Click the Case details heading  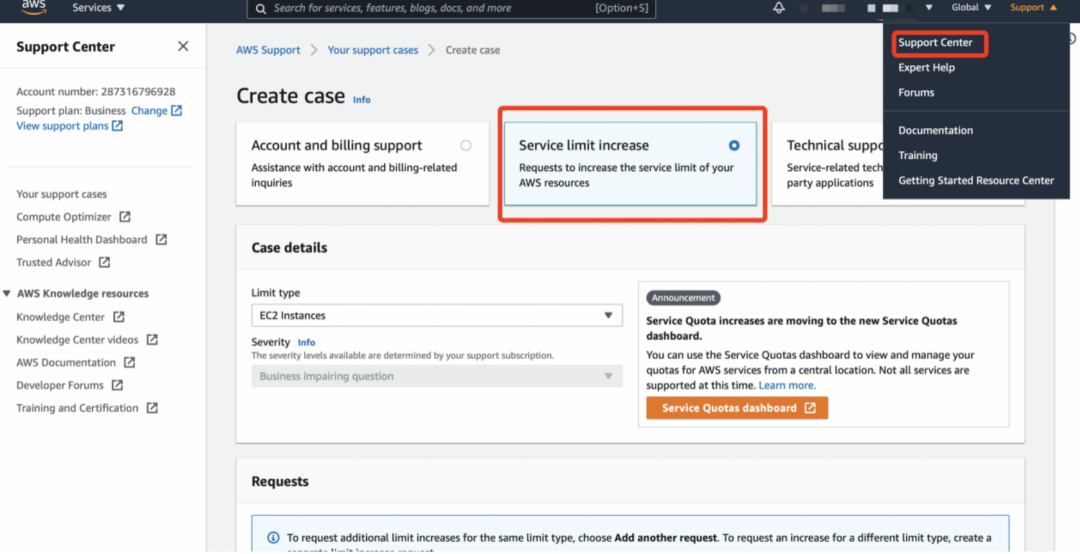(x=289, y=248)
